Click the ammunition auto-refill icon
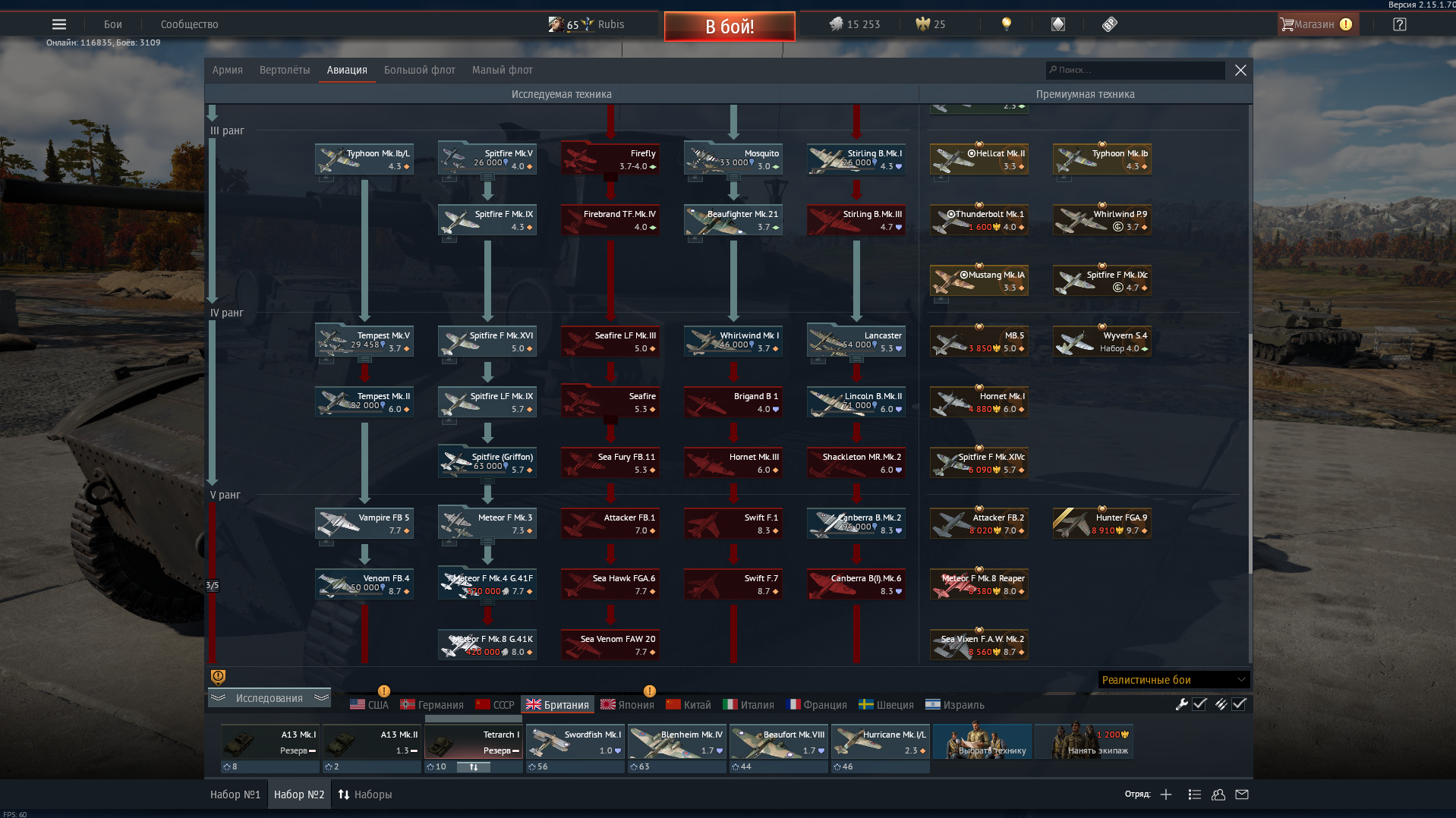The height and width of the screenshot is (818, 1456). [x=1221, y=704]
